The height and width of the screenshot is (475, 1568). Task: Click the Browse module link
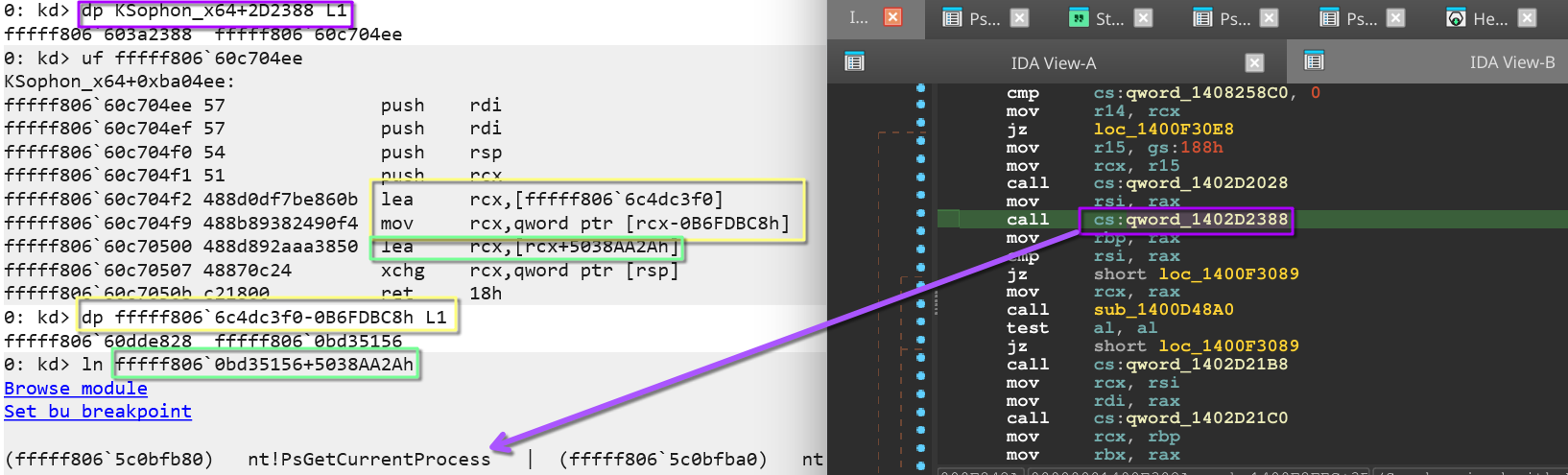tap(76, 389)
